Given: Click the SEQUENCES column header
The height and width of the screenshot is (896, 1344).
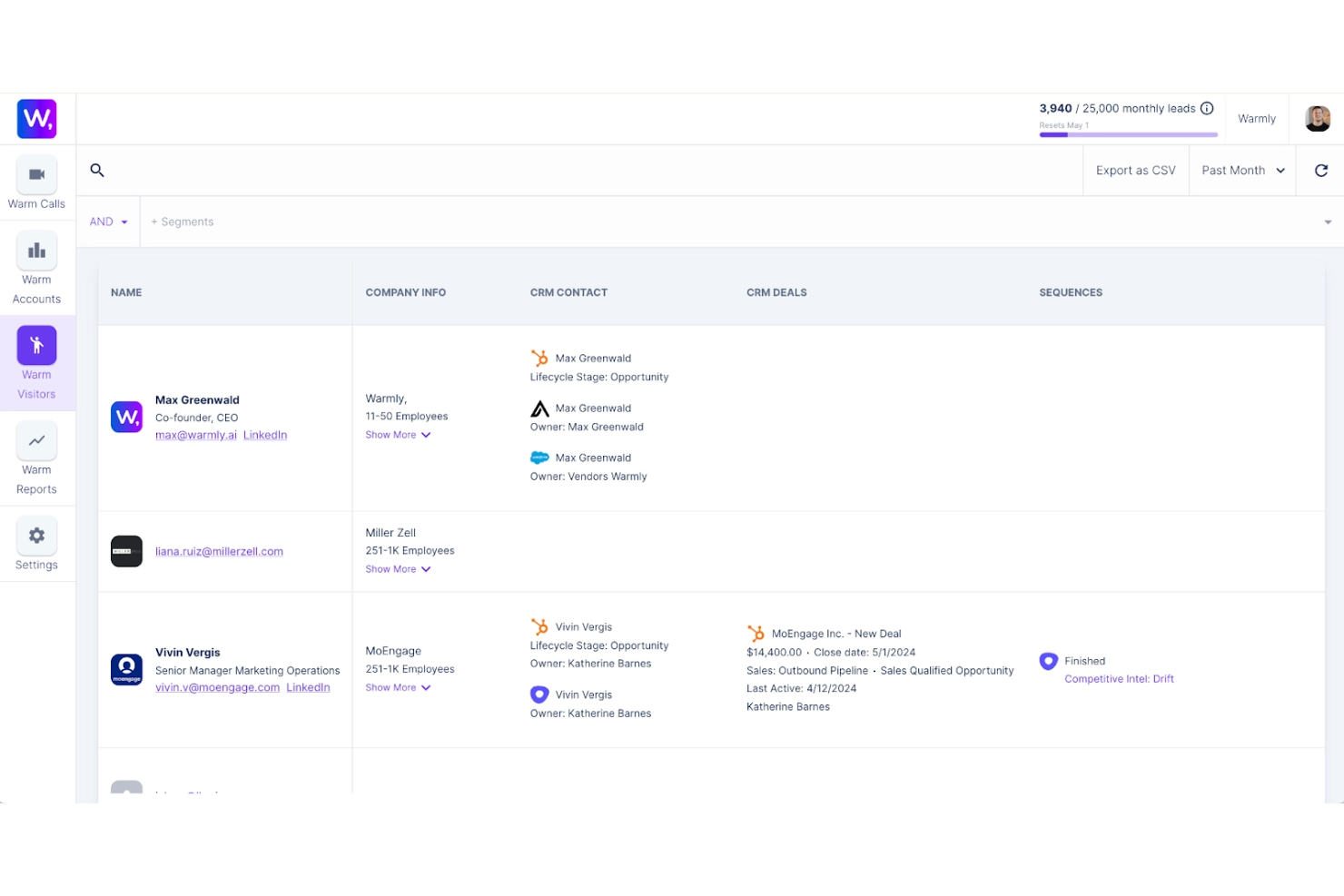Looking at the screenshot, I should (x=1071, y=292).
